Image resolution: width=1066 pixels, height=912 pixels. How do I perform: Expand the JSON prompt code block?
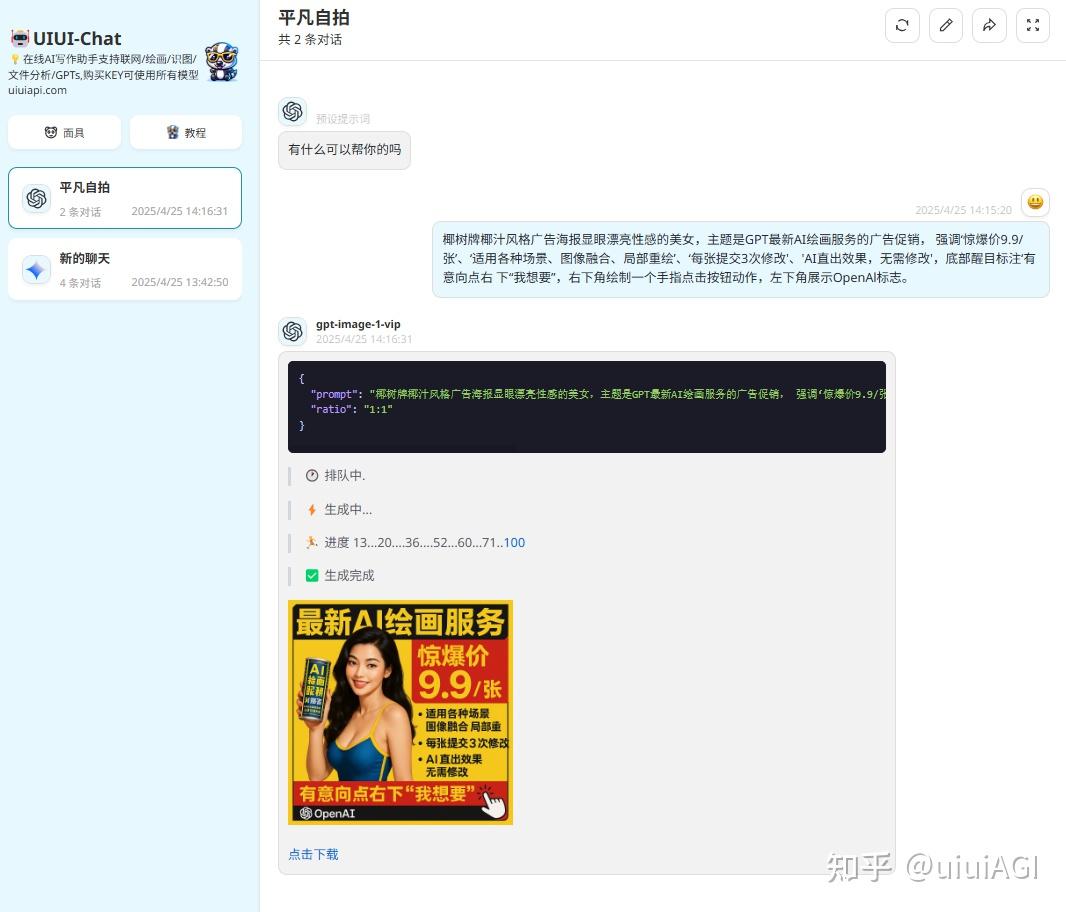(x=587, y=406)
